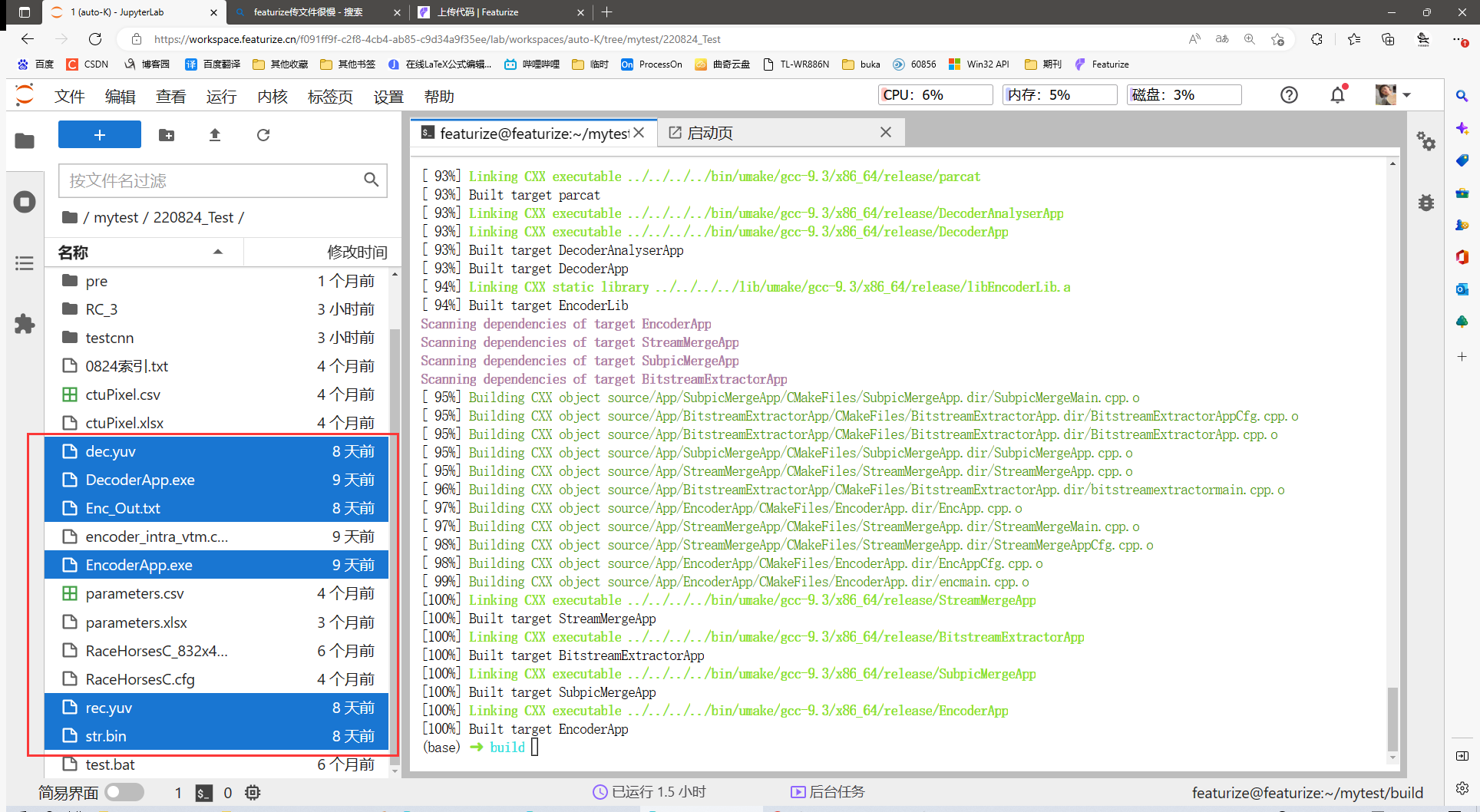Image resolution: width=1480 pixels, height=812 pixels.
Task: Click the search icon in filter box
Action: pyautogui.click(x=371, y=180)
